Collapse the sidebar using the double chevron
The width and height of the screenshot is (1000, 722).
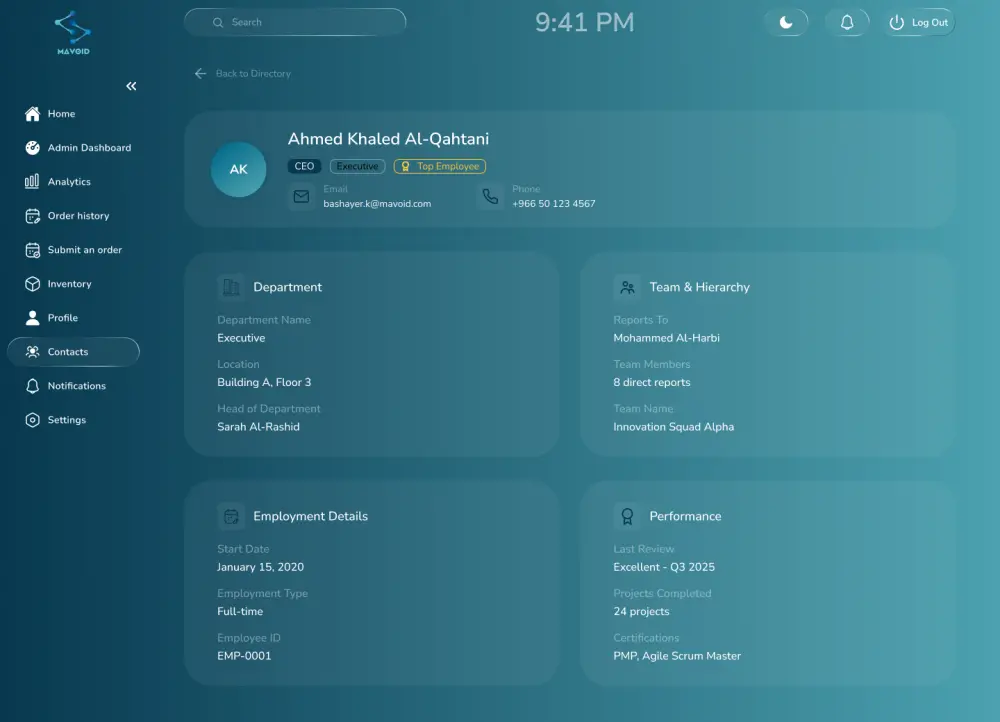pos(131,86)
